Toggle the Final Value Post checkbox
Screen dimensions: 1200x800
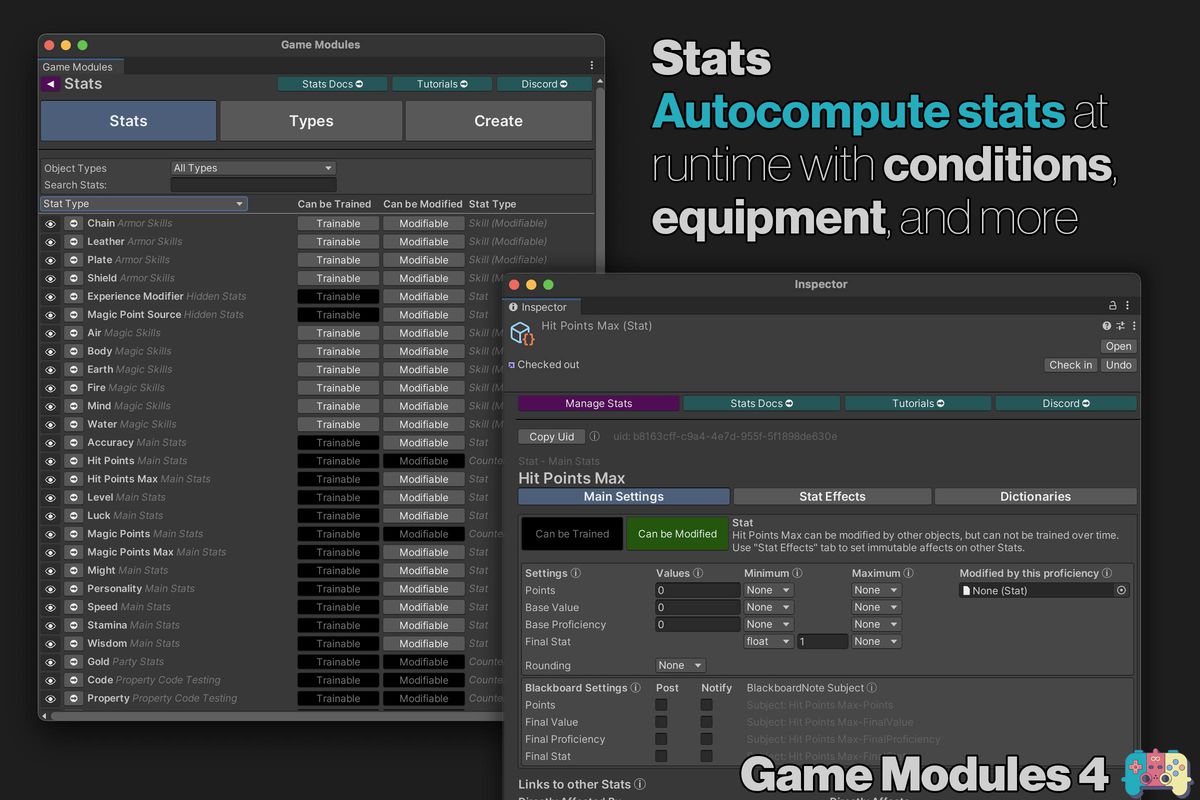(661, 722)
